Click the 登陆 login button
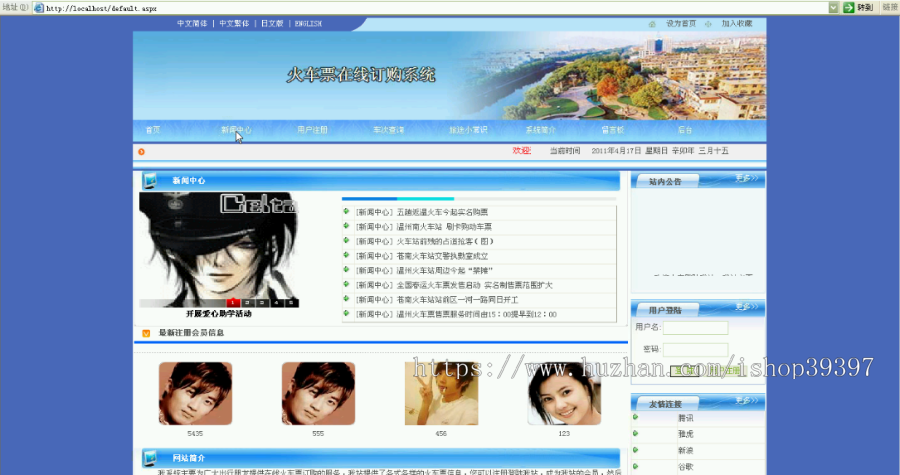Screen dimensions: 900x475 (x=684, y=371)
